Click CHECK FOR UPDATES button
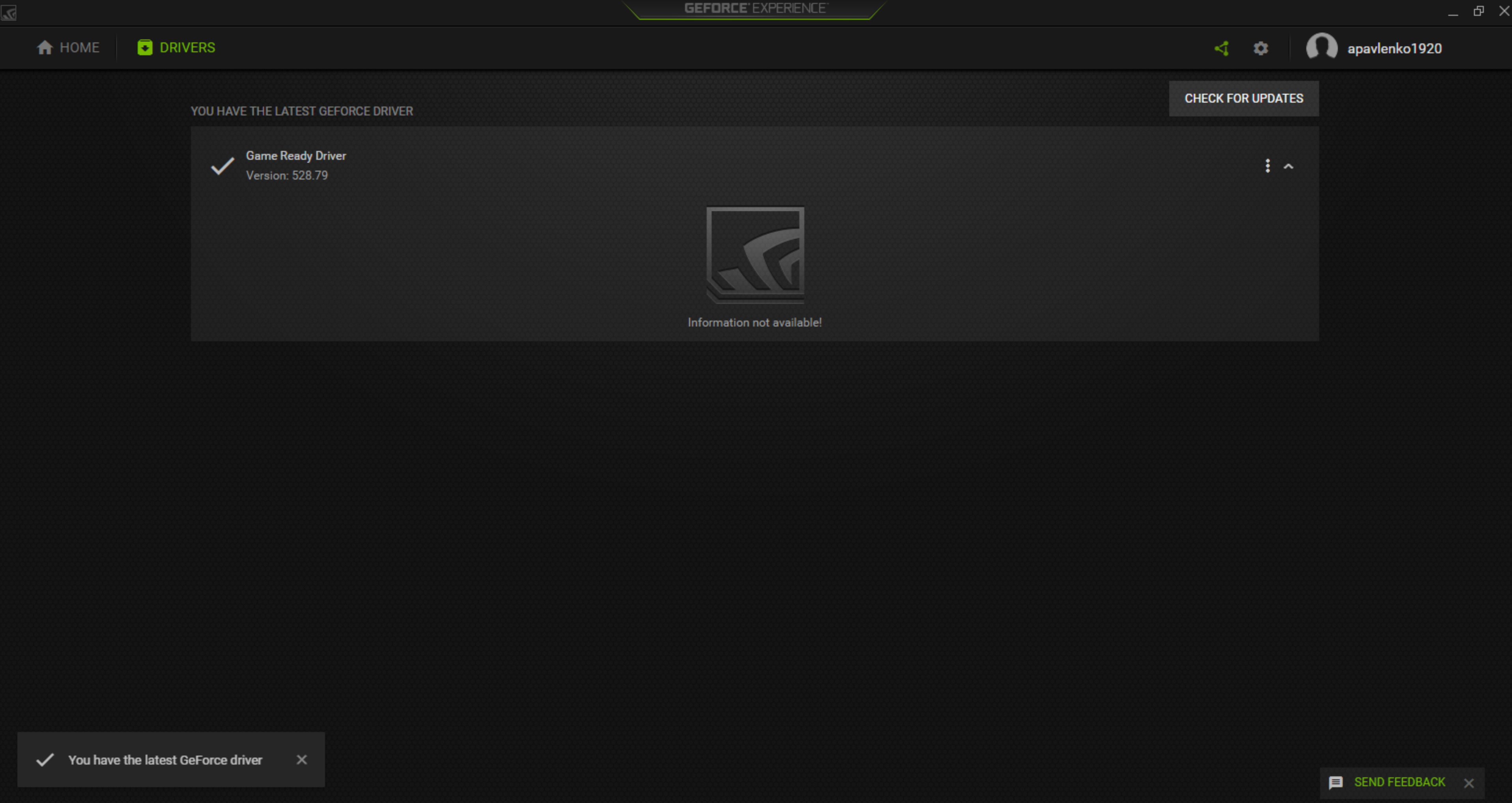This screenshot has width=1512, height=803. 1244,98
